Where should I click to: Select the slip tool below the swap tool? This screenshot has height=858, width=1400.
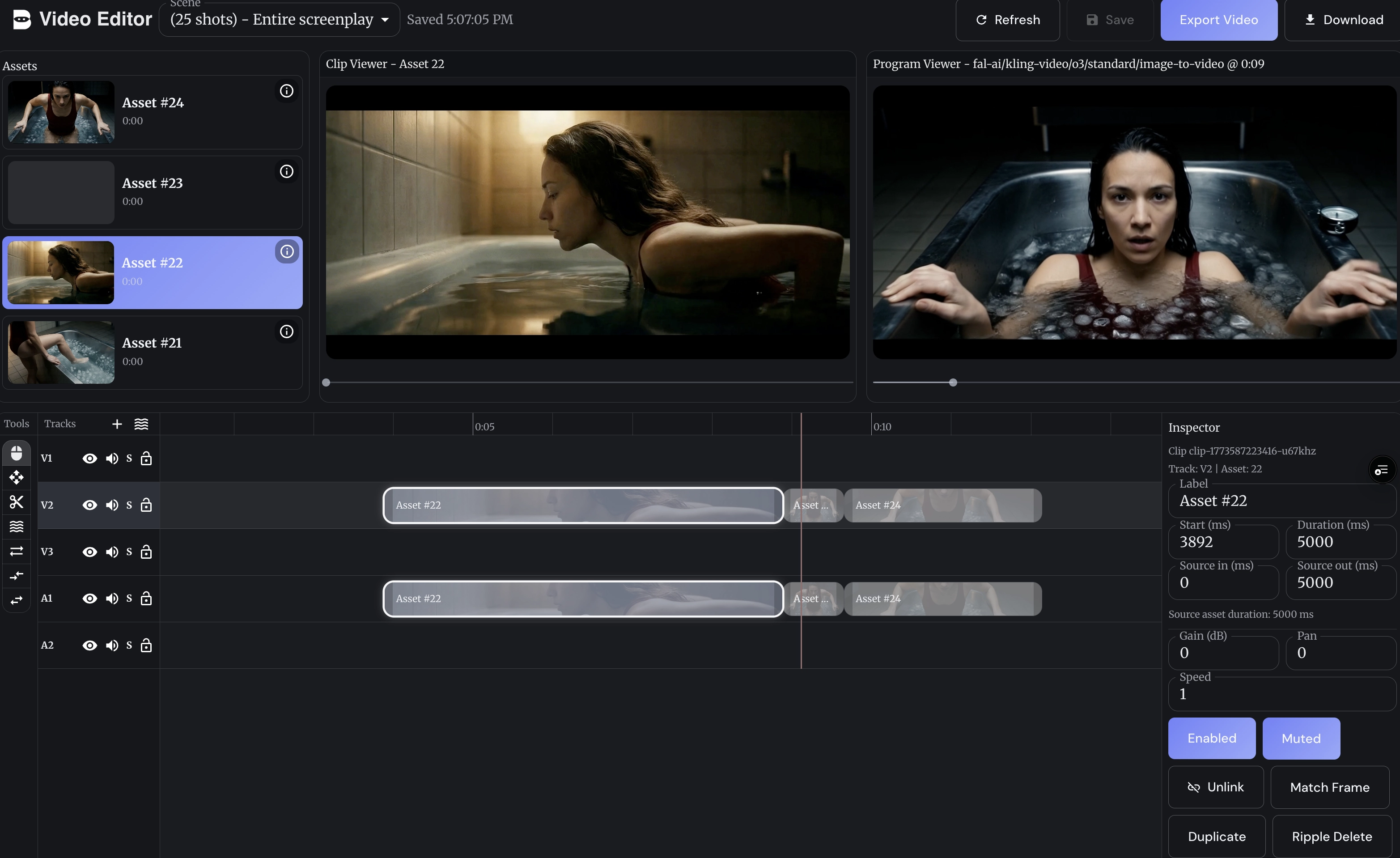[17, 576]
